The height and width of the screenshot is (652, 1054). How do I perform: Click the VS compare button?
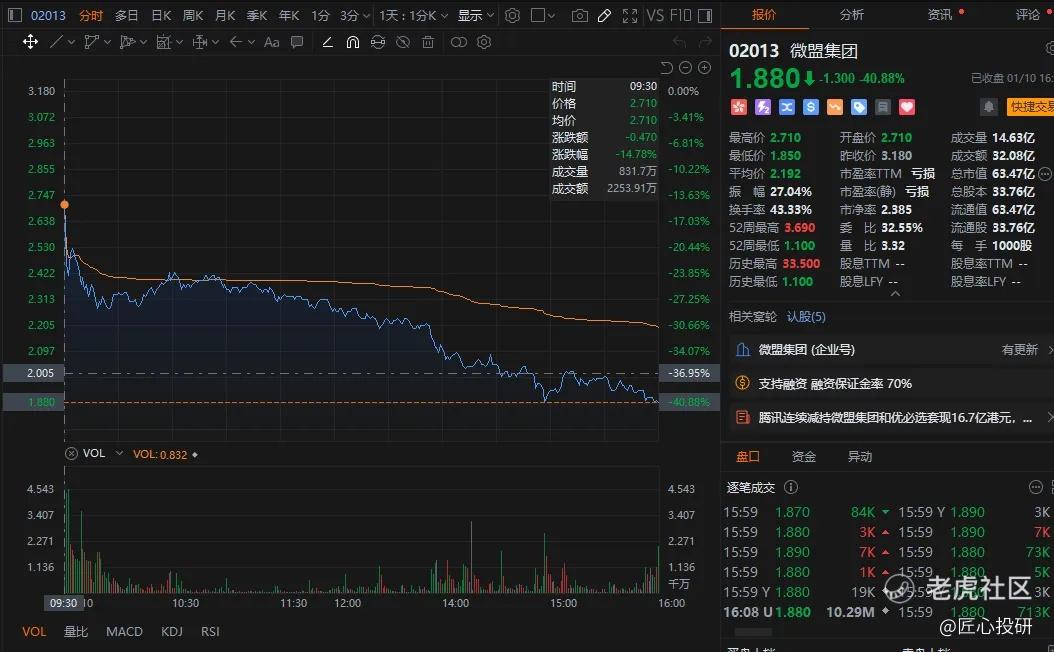click(x=655, y=15)
